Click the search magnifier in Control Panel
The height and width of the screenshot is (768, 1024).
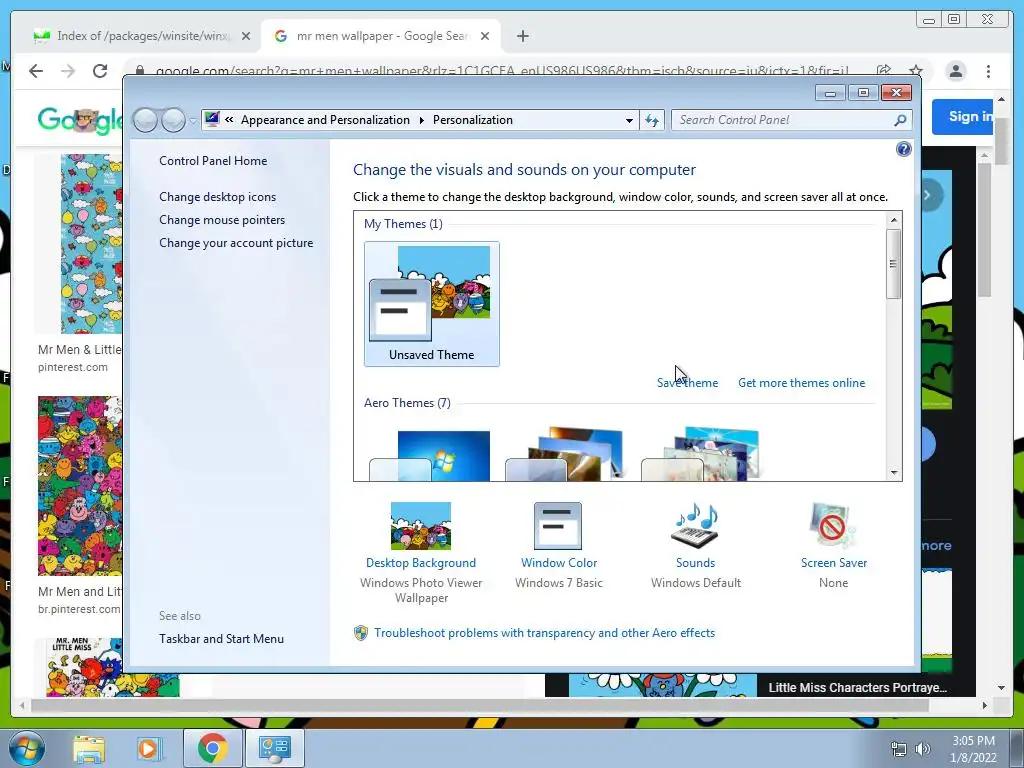901,120
